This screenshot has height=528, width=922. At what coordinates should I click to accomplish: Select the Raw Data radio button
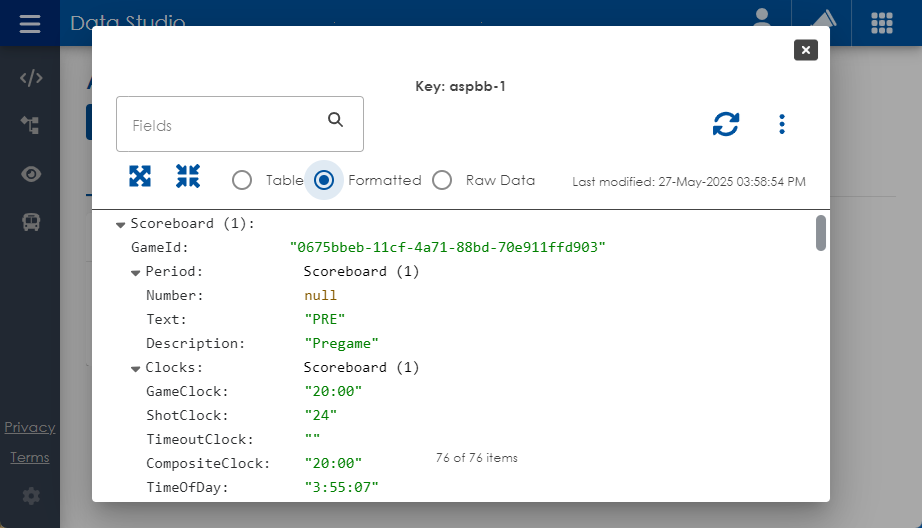(x=442, y=180)
